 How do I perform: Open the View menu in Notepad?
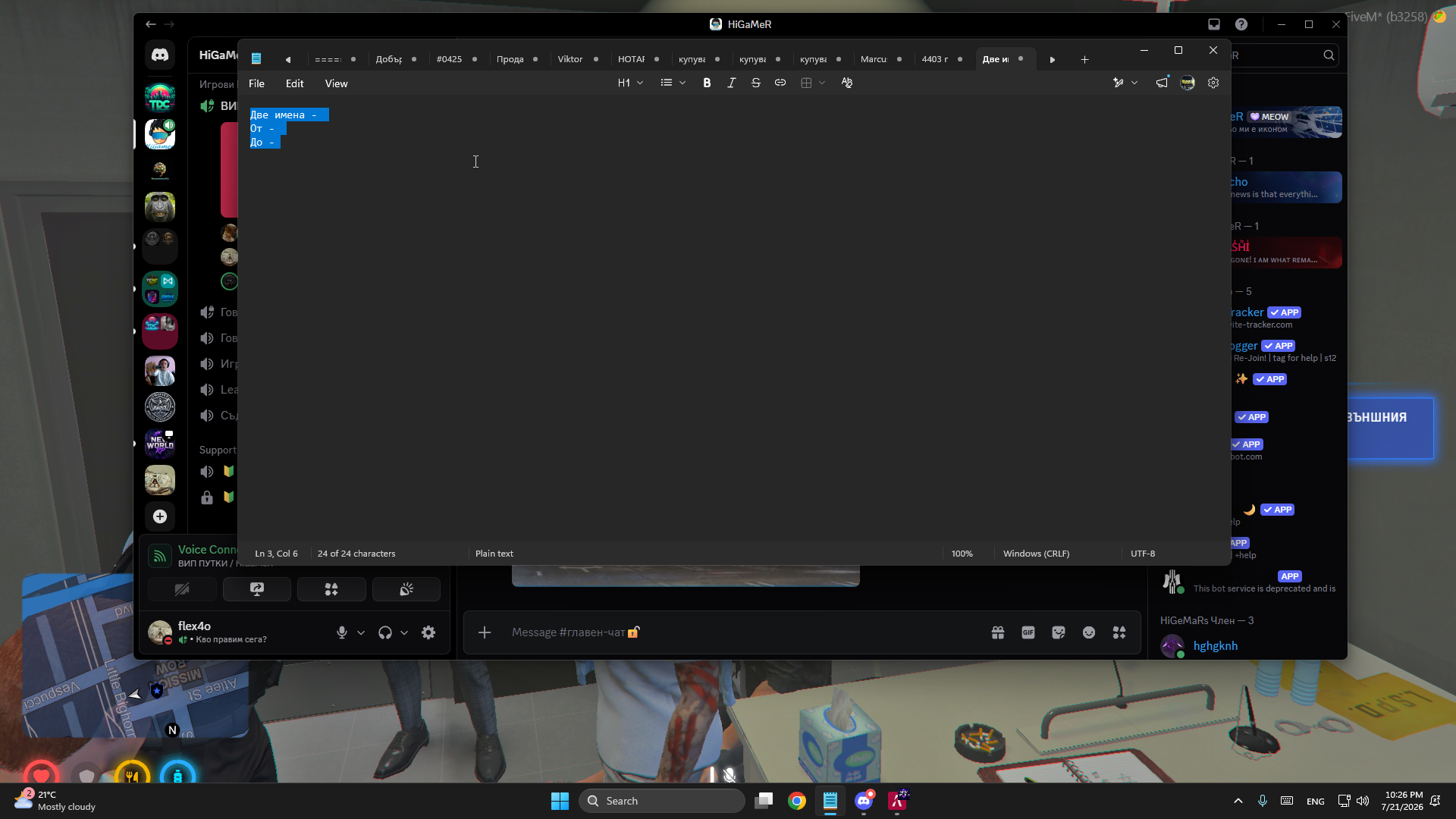pyautogui.click(x=336, y=83)
